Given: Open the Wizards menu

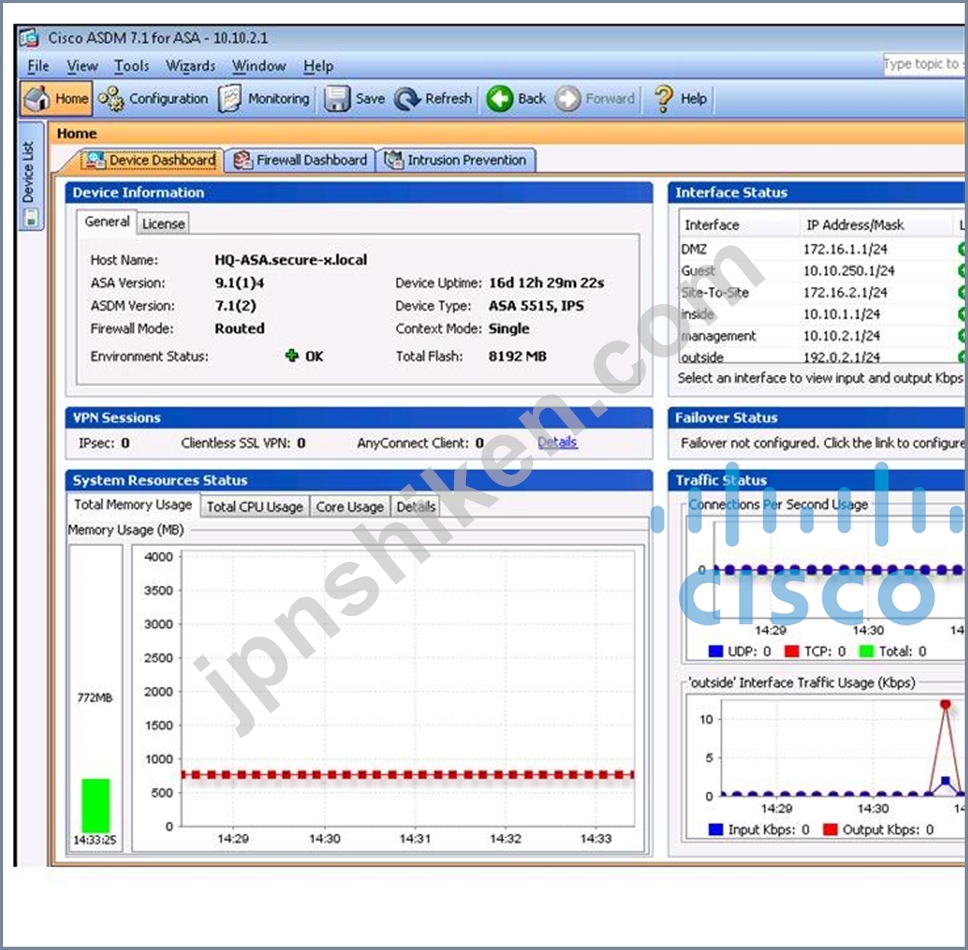Looking at the screenshot, I should pos(190,65).
